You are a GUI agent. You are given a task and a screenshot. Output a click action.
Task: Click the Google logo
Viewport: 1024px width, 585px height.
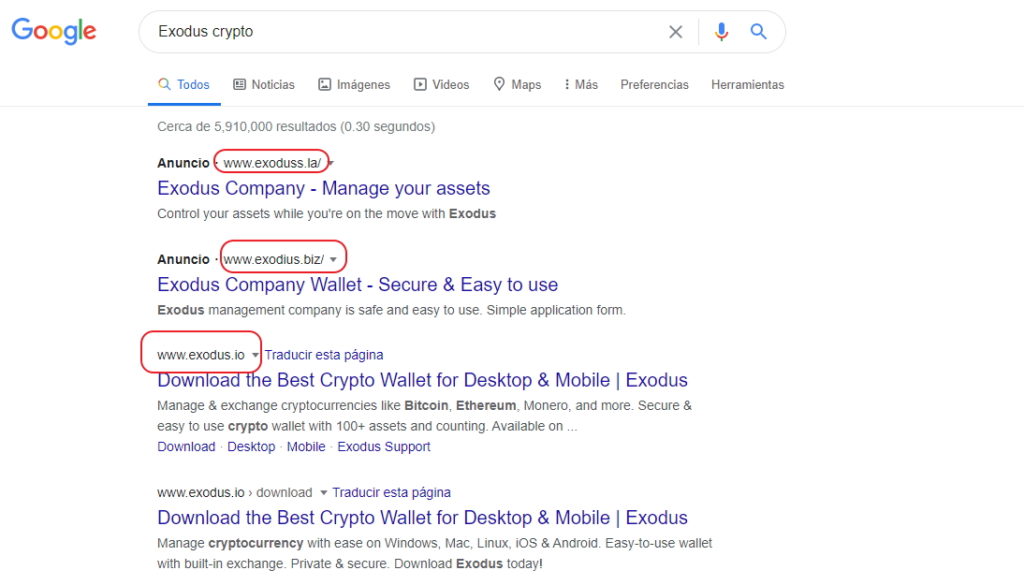pyautogui.click(x=54, y=31)
